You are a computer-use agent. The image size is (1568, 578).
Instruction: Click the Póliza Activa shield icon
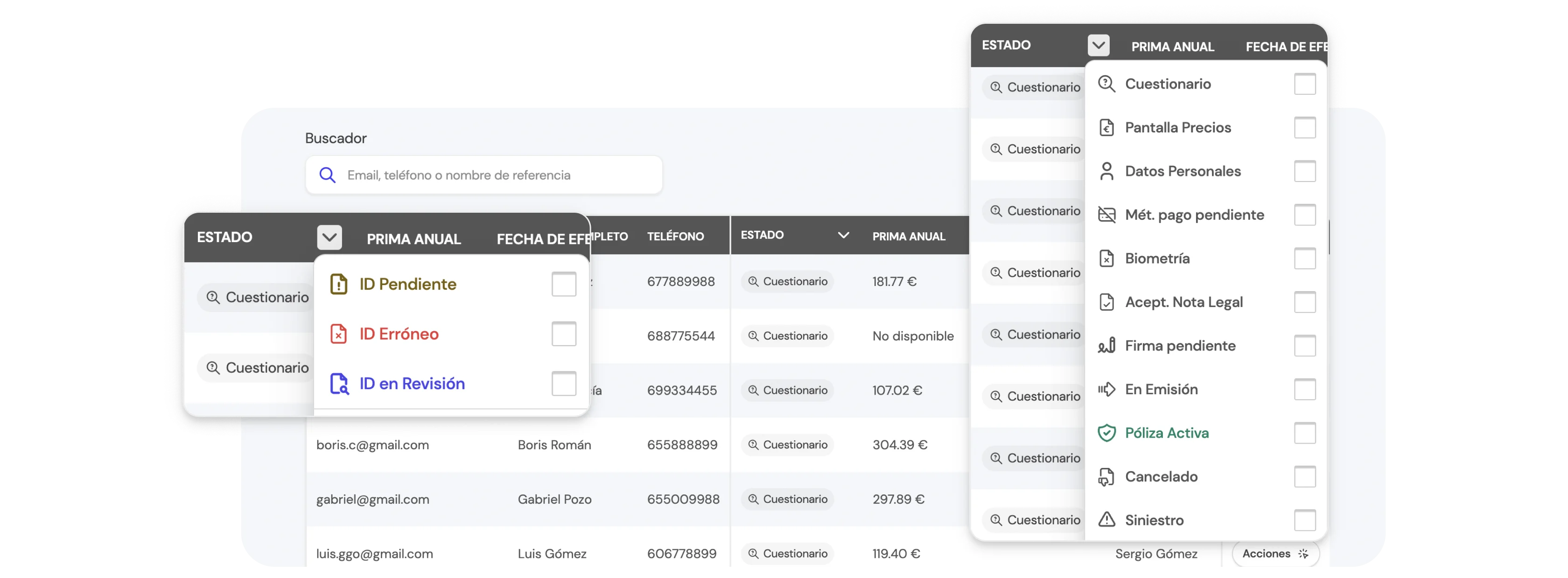(1106, 433)
